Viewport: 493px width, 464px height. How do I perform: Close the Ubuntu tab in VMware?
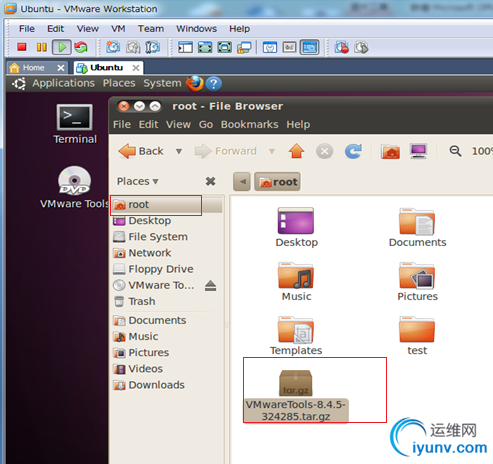pos(136,68)
